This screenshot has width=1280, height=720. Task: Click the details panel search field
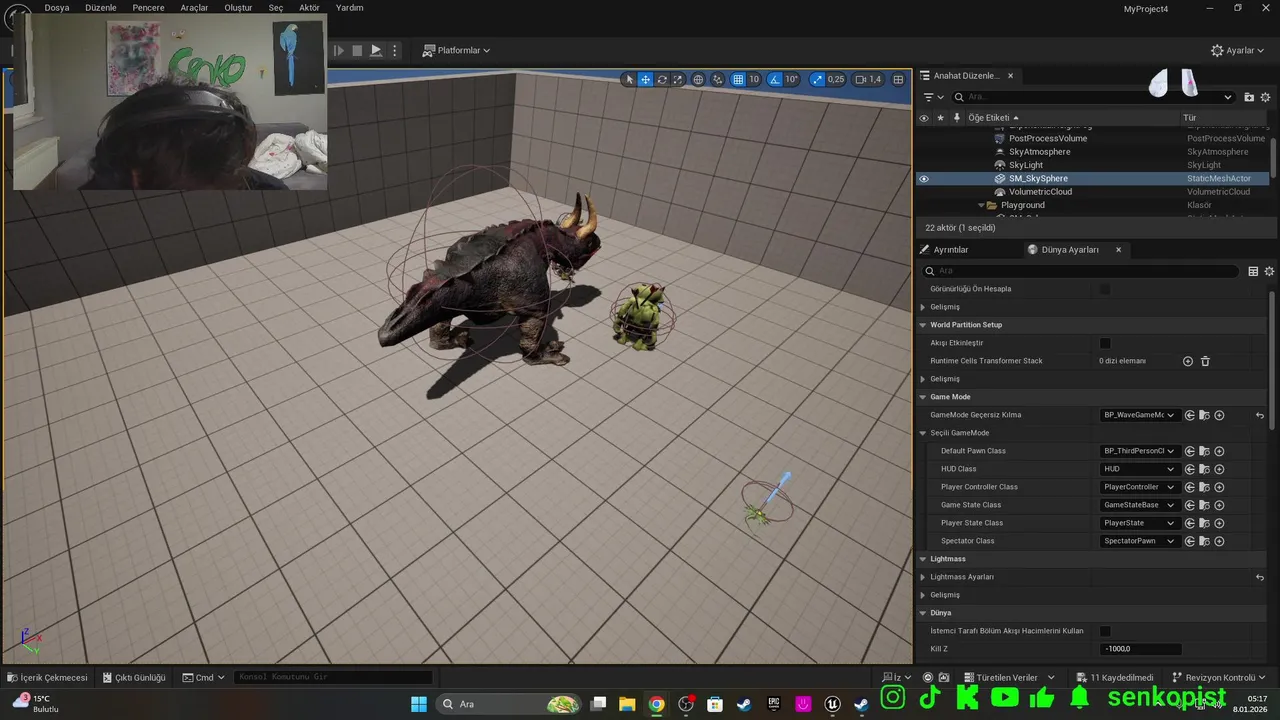[x=1082, y=271]
